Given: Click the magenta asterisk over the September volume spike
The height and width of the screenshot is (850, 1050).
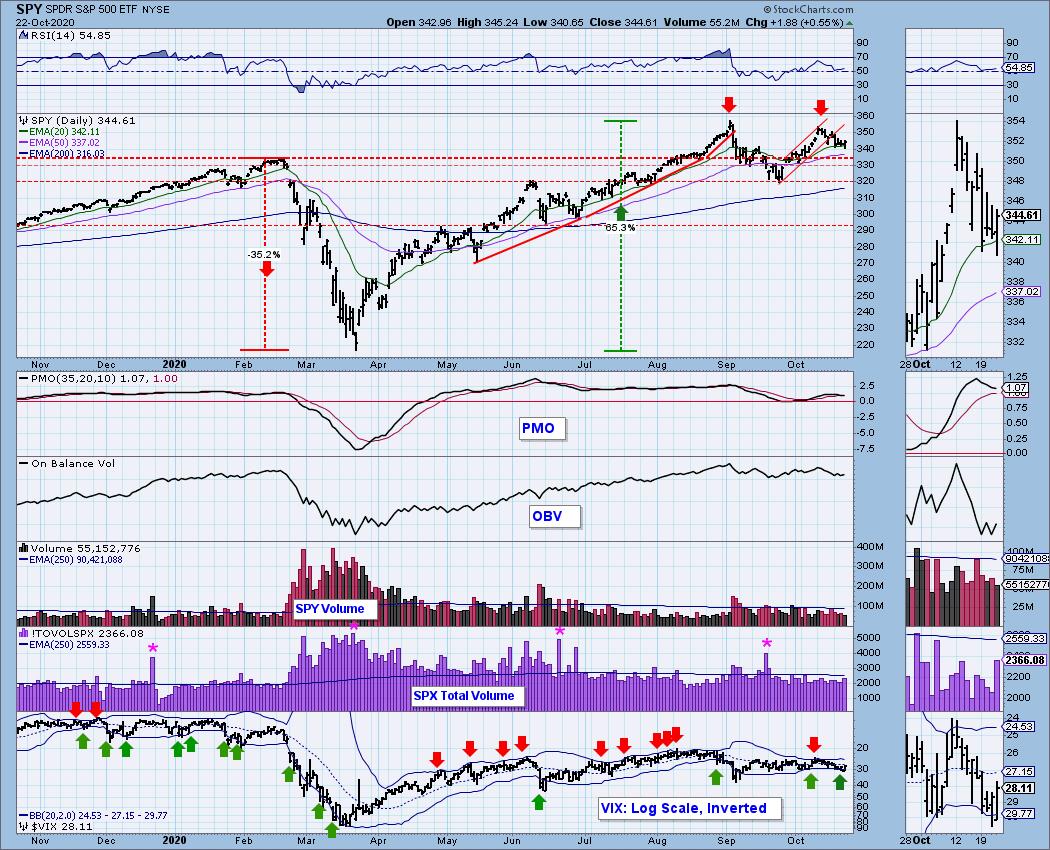Looking at the screenshot, I should 767,643.
